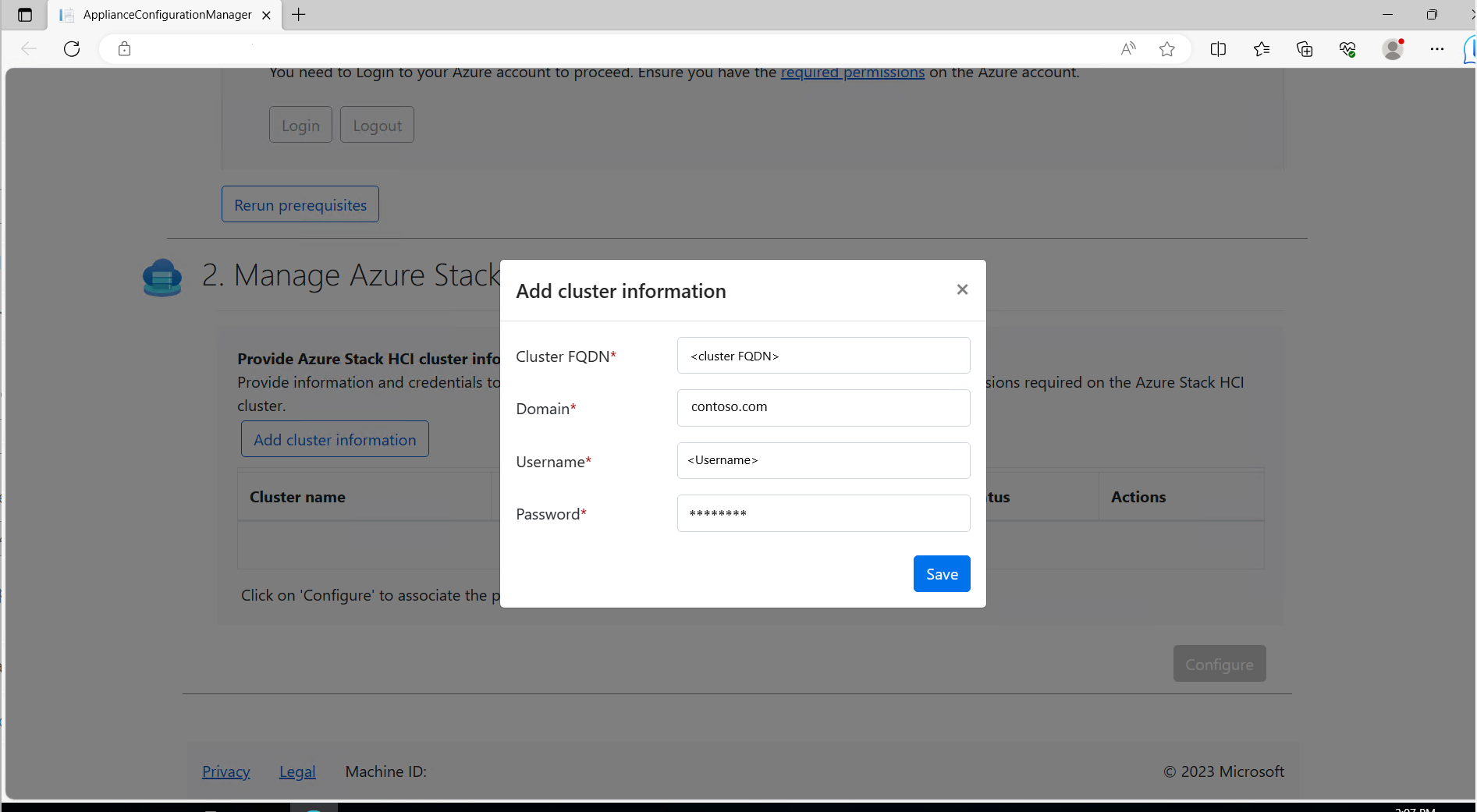This screenshot has height=812, width=1477.
Task: Open the Privacy link
Action: 226,771
